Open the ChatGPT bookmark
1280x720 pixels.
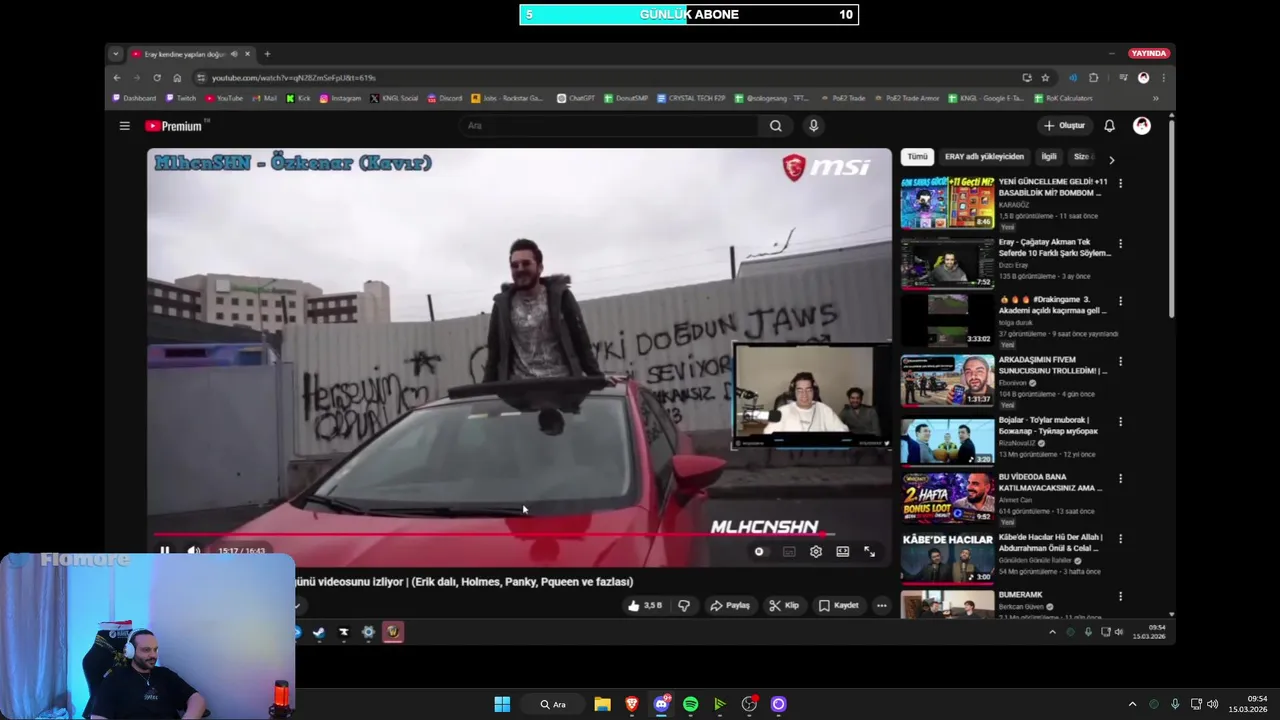click(x=576, y=98)
